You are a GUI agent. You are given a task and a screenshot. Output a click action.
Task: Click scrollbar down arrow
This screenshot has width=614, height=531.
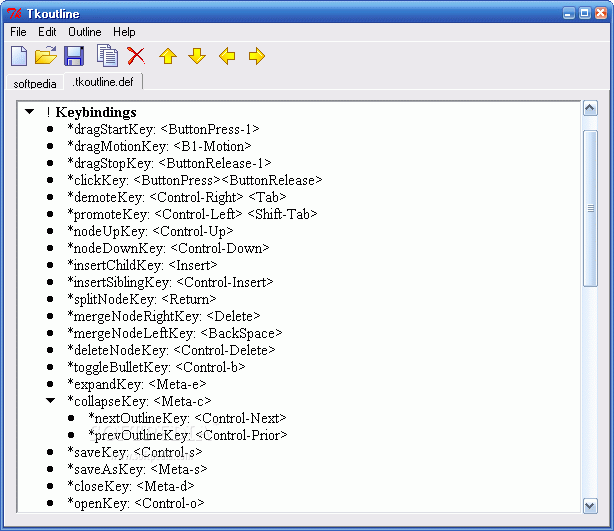[x=590, y=506]
